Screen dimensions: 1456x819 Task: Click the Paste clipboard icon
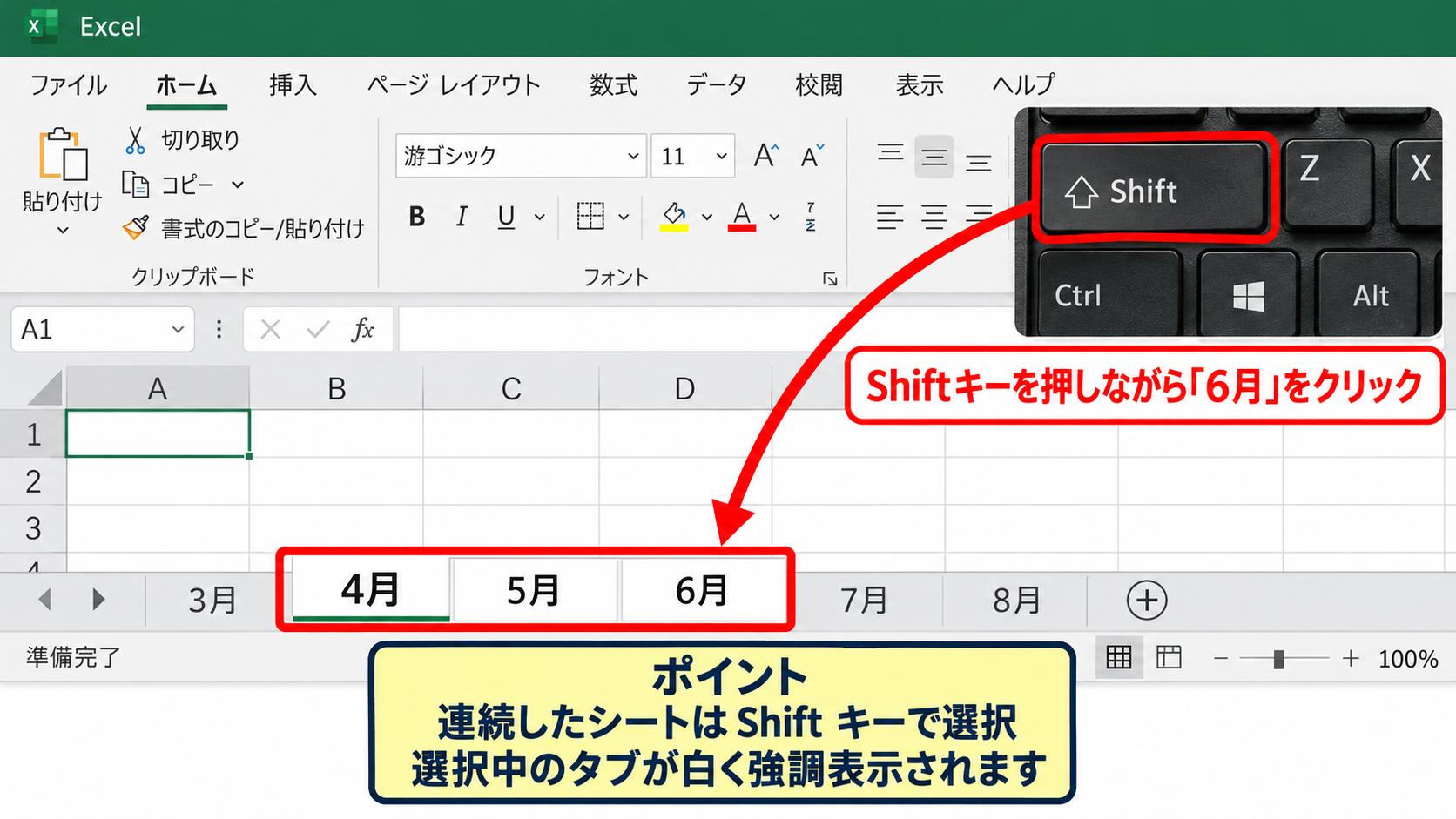(x=63, y=156)
